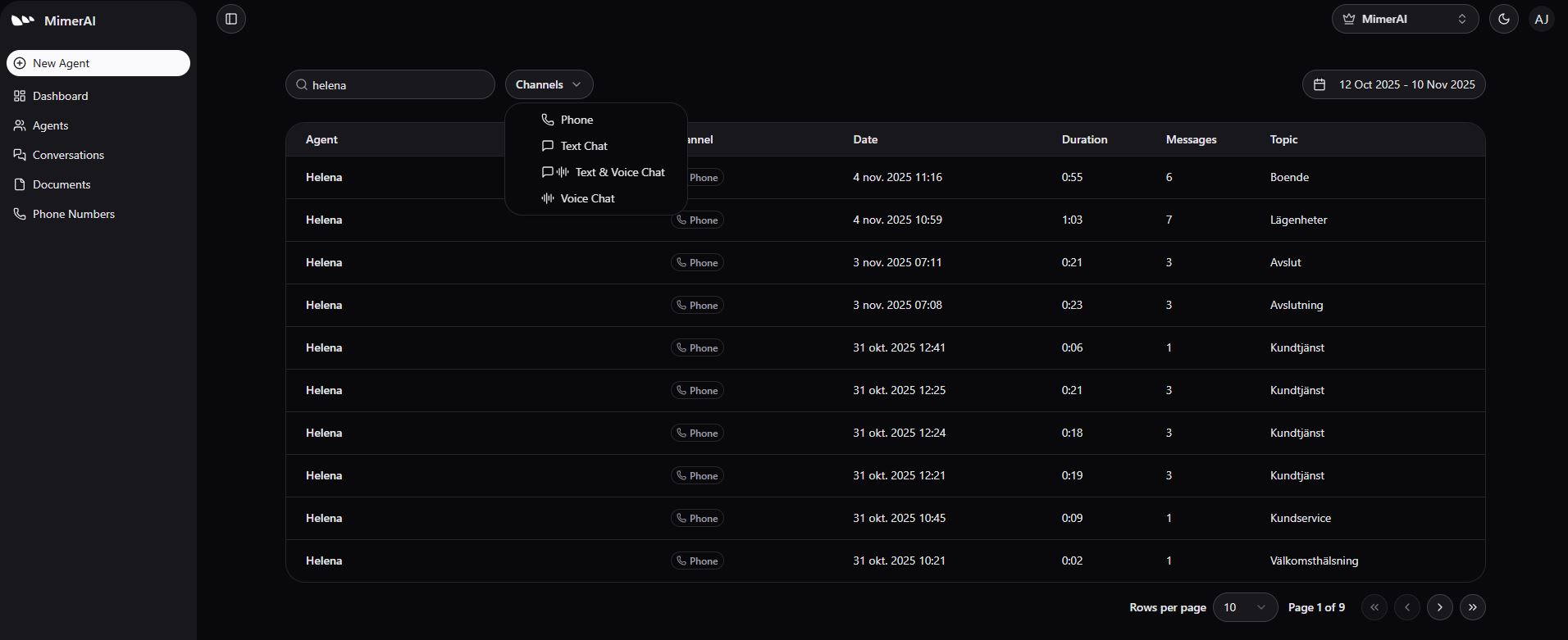The width and height of the screenshot is (1568, 640).
Task: Click the New Agent button
Action: point(98,63)
